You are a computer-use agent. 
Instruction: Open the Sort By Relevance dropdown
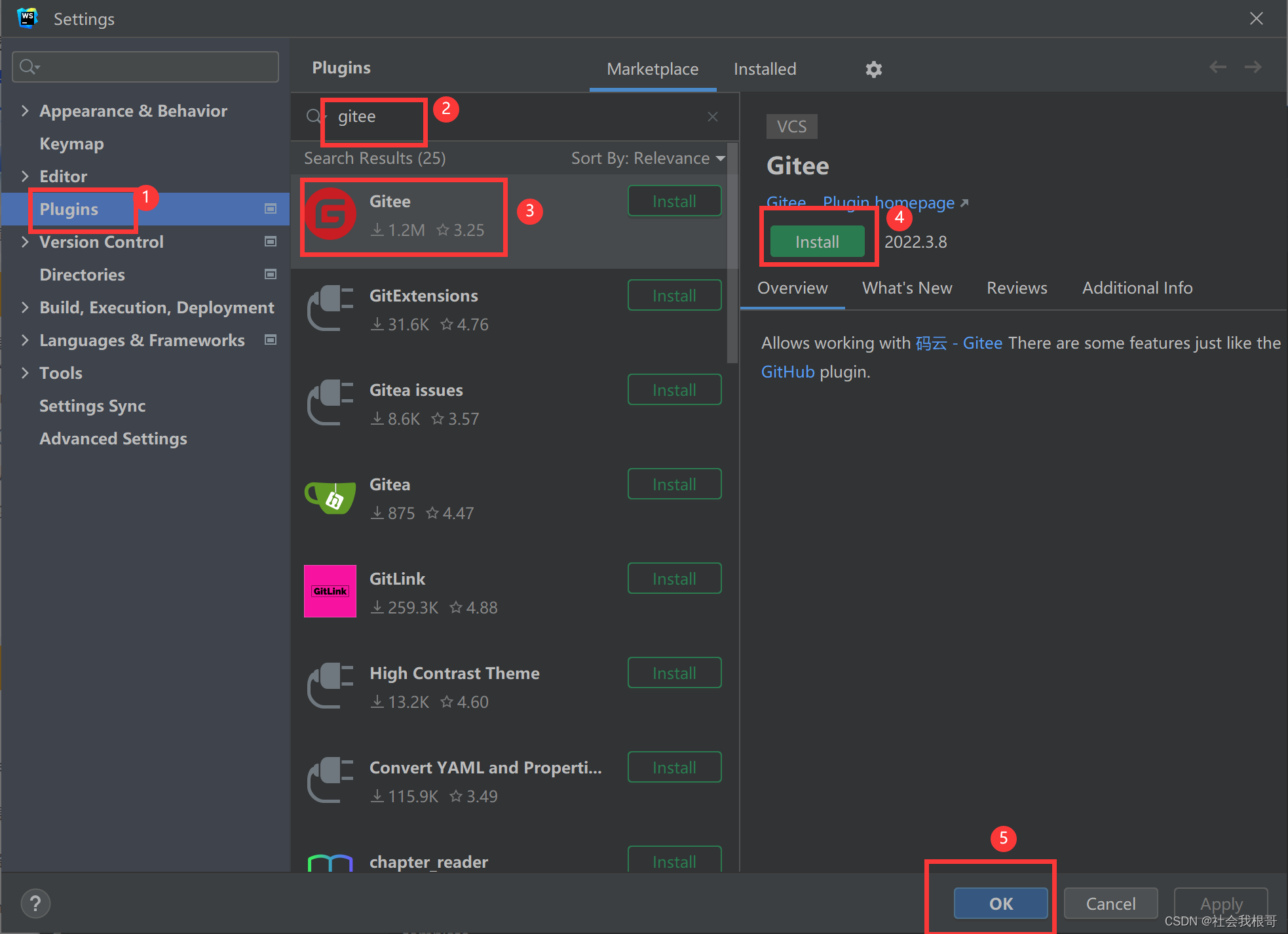click(648, 158)
